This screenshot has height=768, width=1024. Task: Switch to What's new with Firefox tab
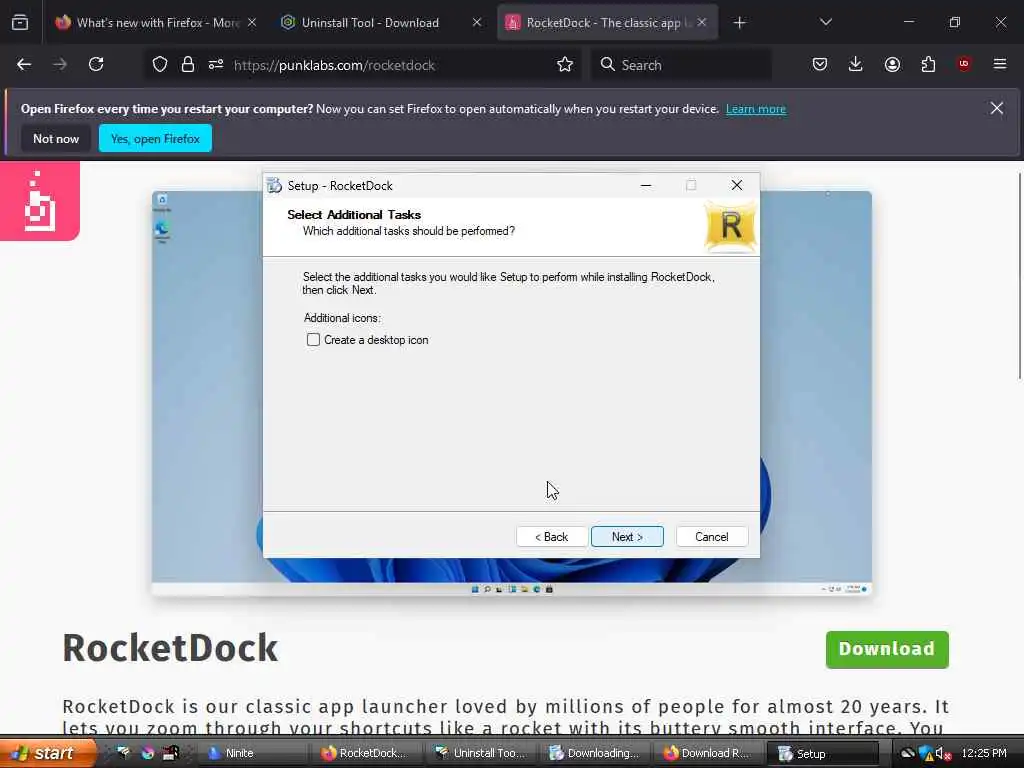(x=158, y=23)
